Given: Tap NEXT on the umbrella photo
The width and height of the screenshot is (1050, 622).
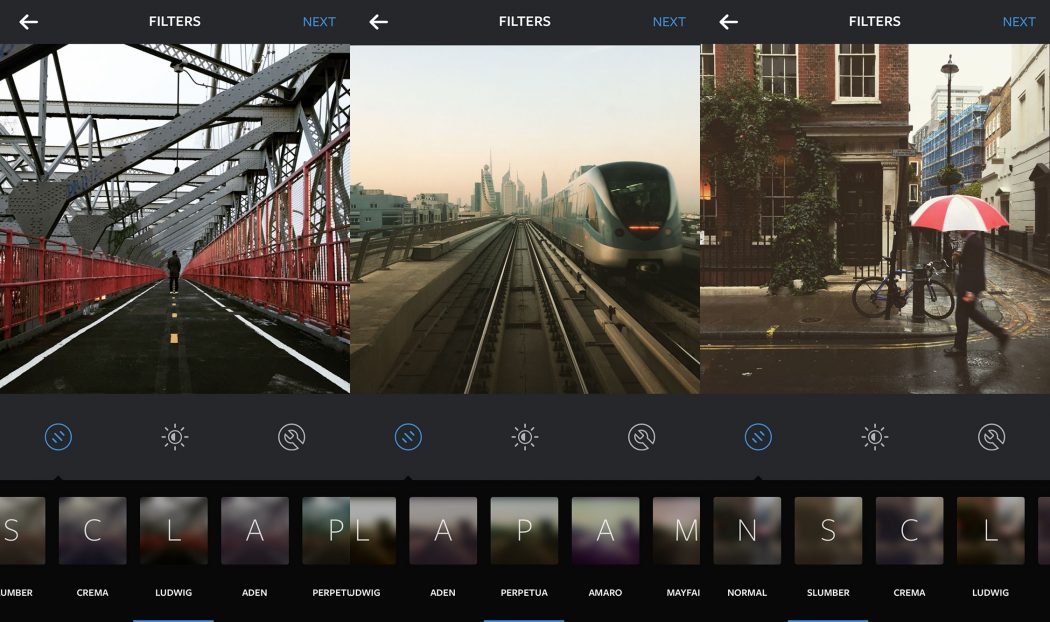Looking at the screenshot, I should (1018, 21).
